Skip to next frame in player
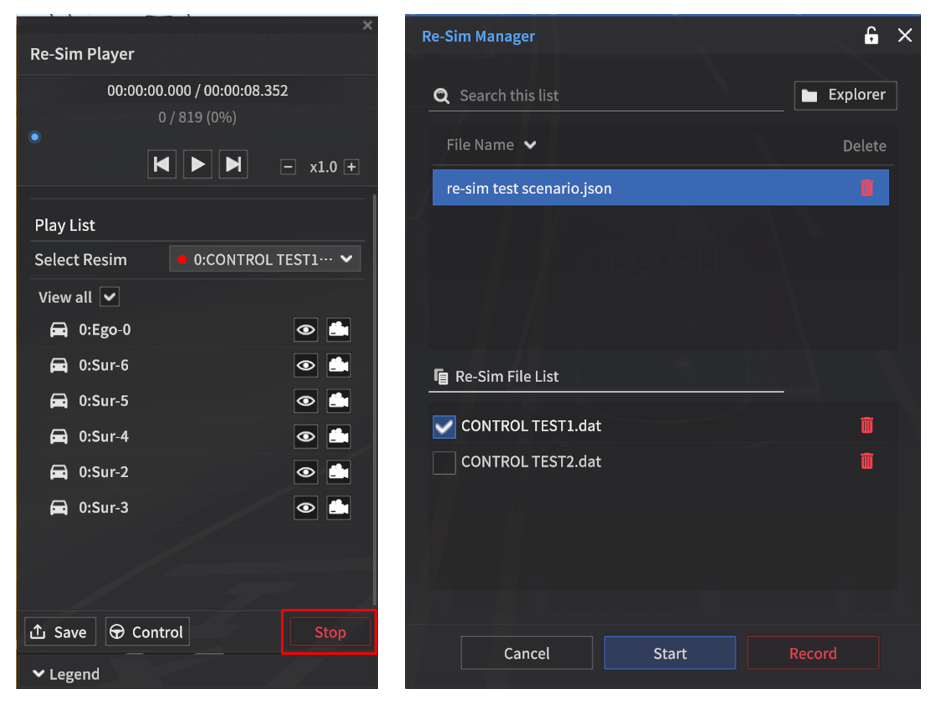Screen dimensions: 936x703 pyautogui.click(x=233, y=164)
